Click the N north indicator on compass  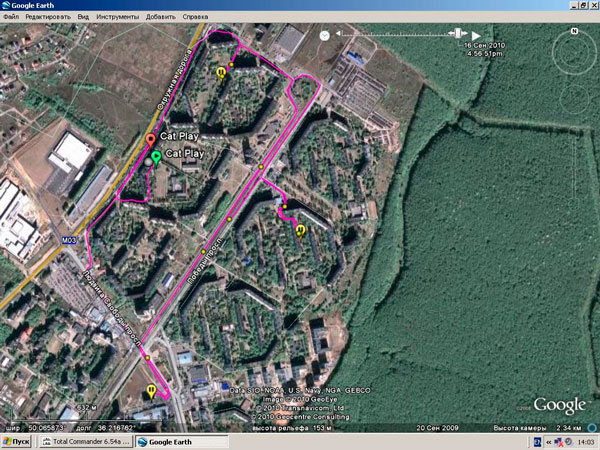click(x=574, y=31)
